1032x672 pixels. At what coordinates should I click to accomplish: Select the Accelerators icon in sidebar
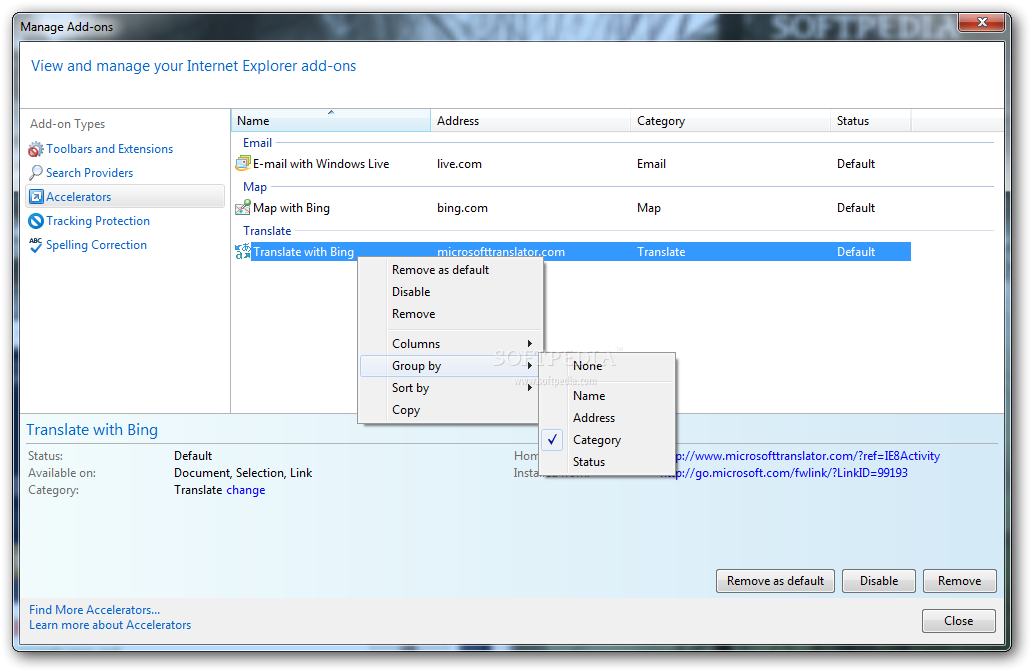pos(36,197)
